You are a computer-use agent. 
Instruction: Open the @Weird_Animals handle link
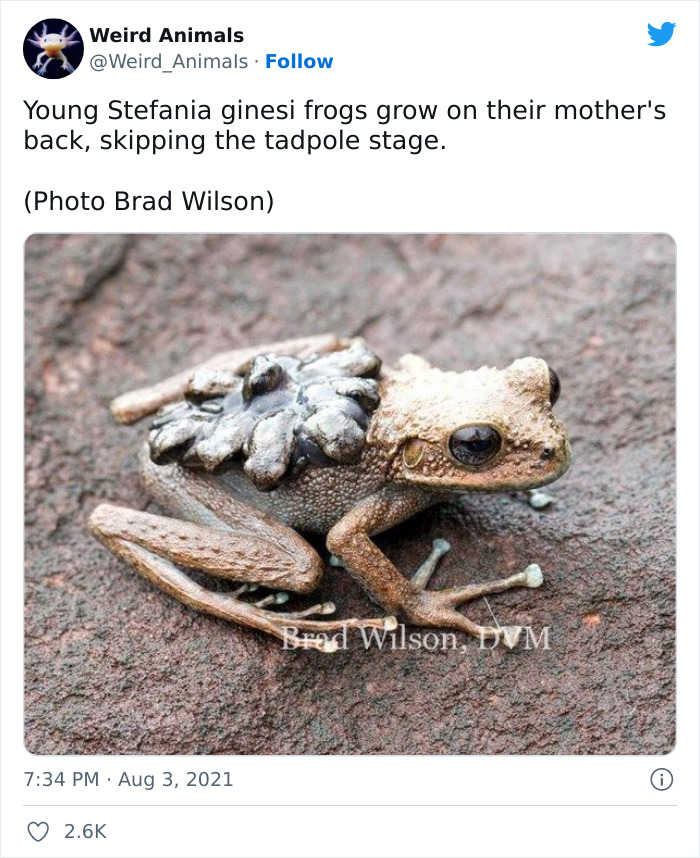click(169, 59)
